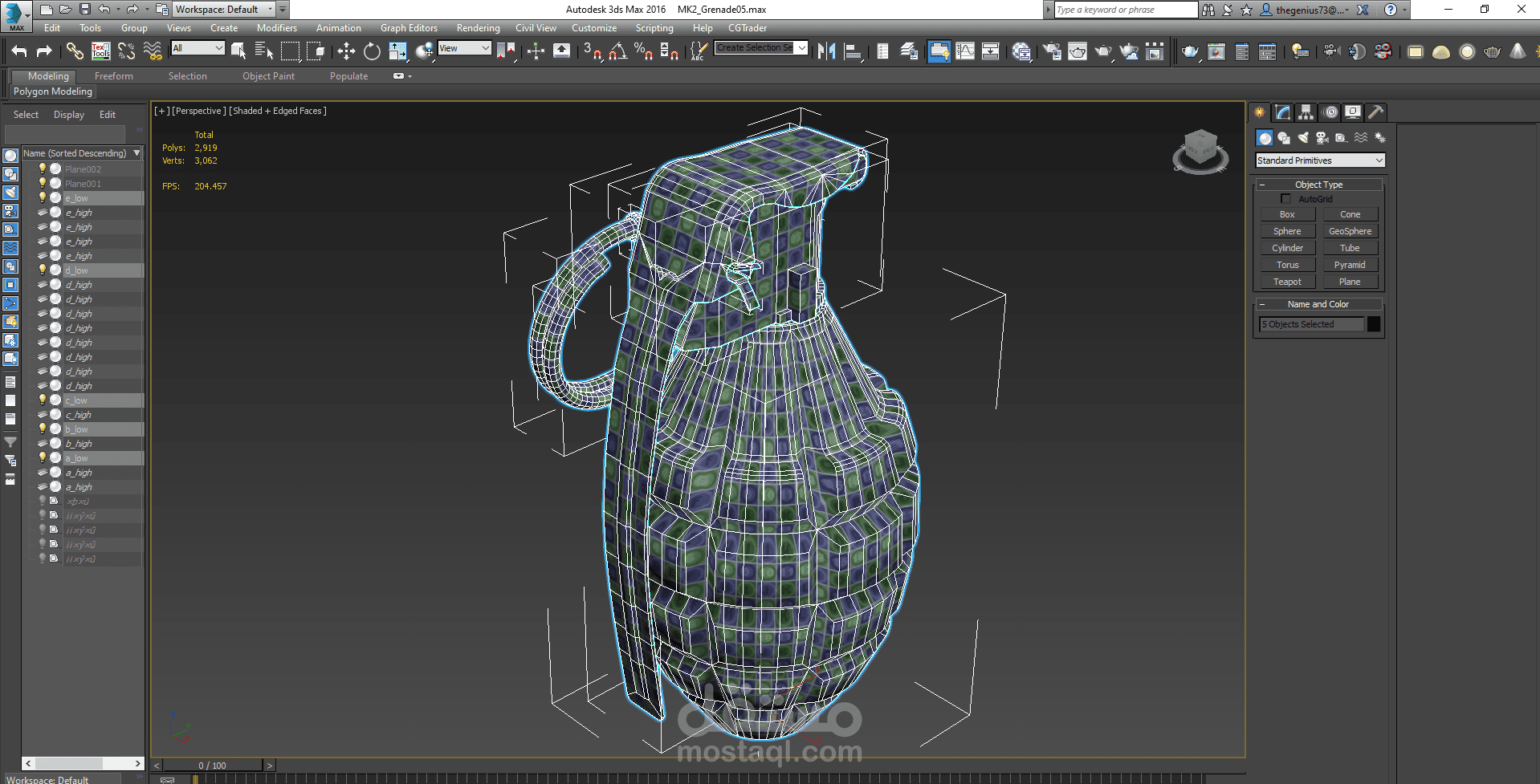The width and height of the screenshot is (1540, 784).
Task: Create a Sphere primitive
Action: pos(1287,231)
